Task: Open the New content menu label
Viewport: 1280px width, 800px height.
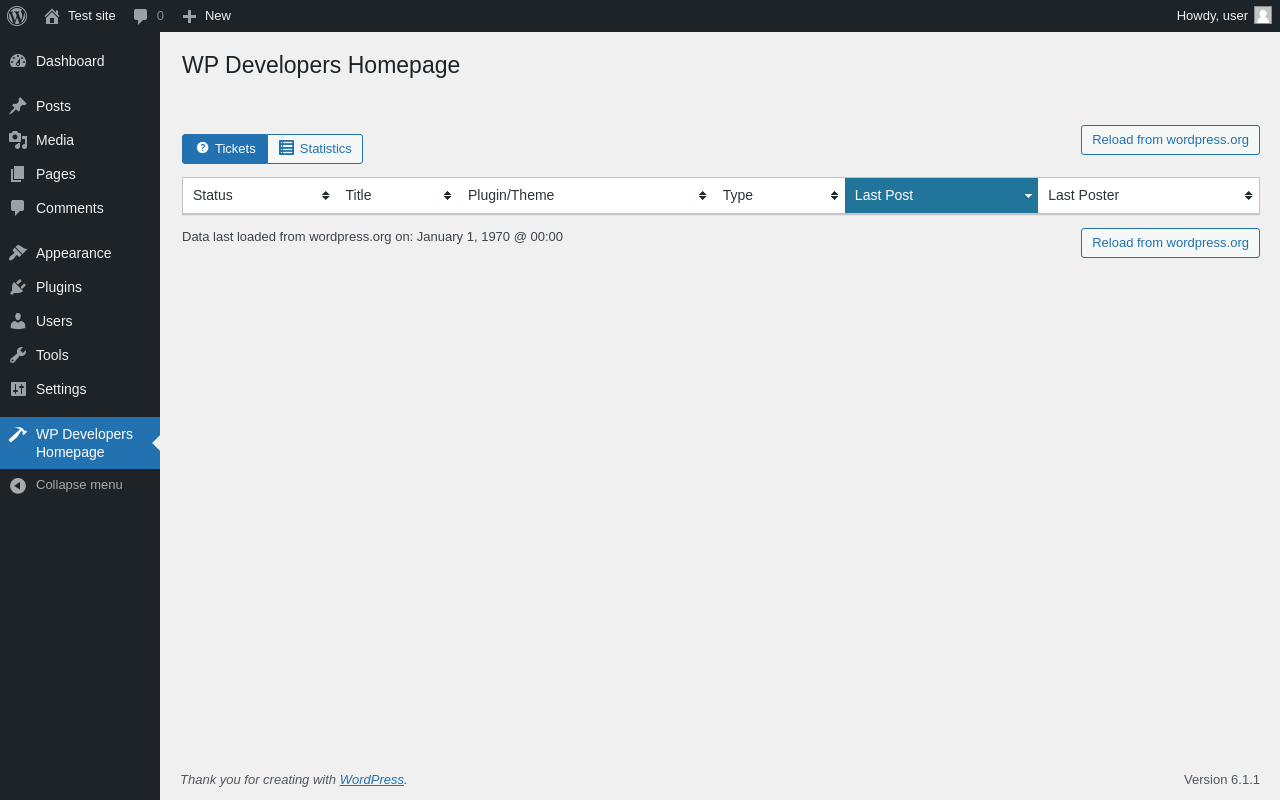Action: click(x=218, y=16)
